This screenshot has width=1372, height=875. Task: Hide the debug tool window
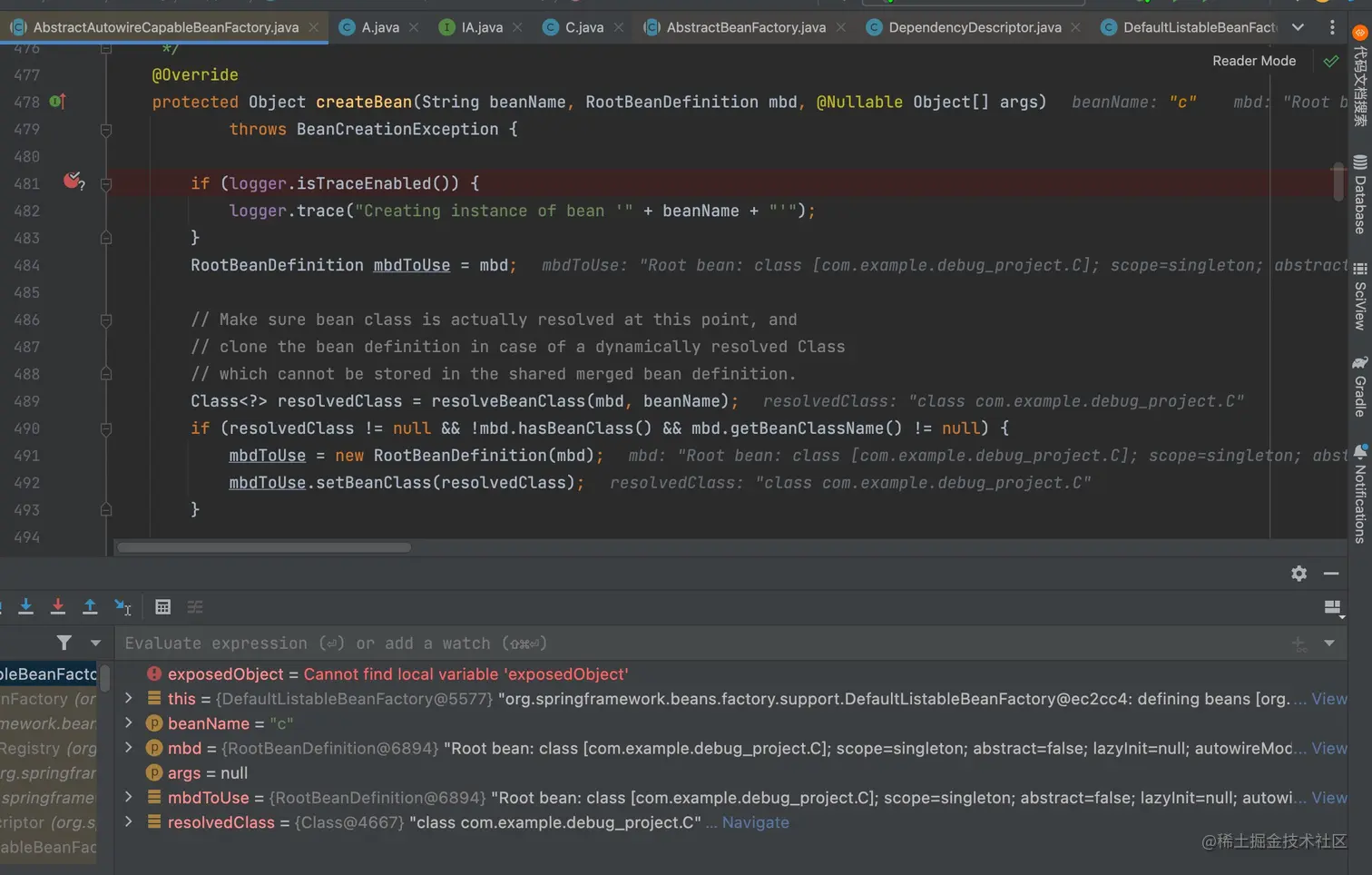[1331, 574]
